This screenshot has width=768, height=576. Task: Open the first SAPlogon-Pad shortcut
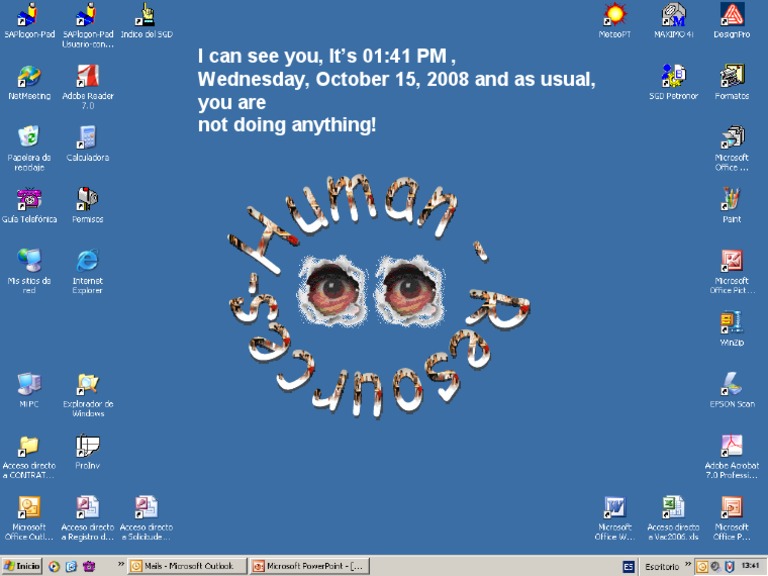click(29, 20)
